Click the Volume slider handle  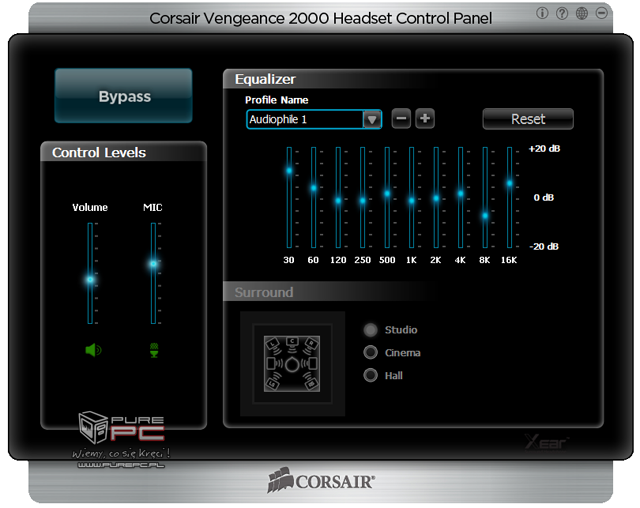(90, 280)
